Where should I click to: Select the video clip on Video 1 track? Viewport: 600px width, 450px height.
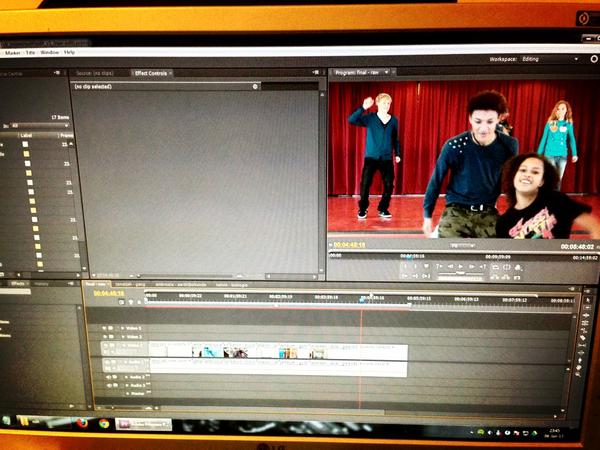(278, 351)
